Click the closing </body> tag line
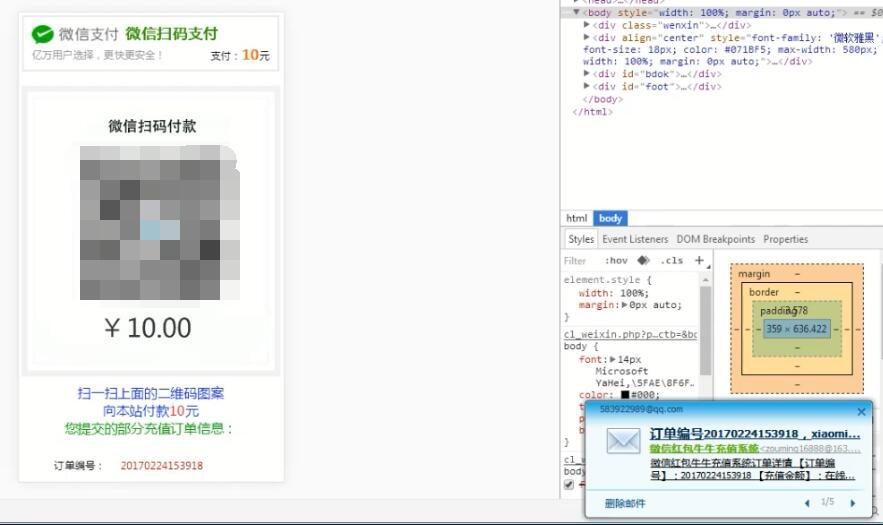The height and width of the screenshot is (525, 883). [x=603, y=99]
